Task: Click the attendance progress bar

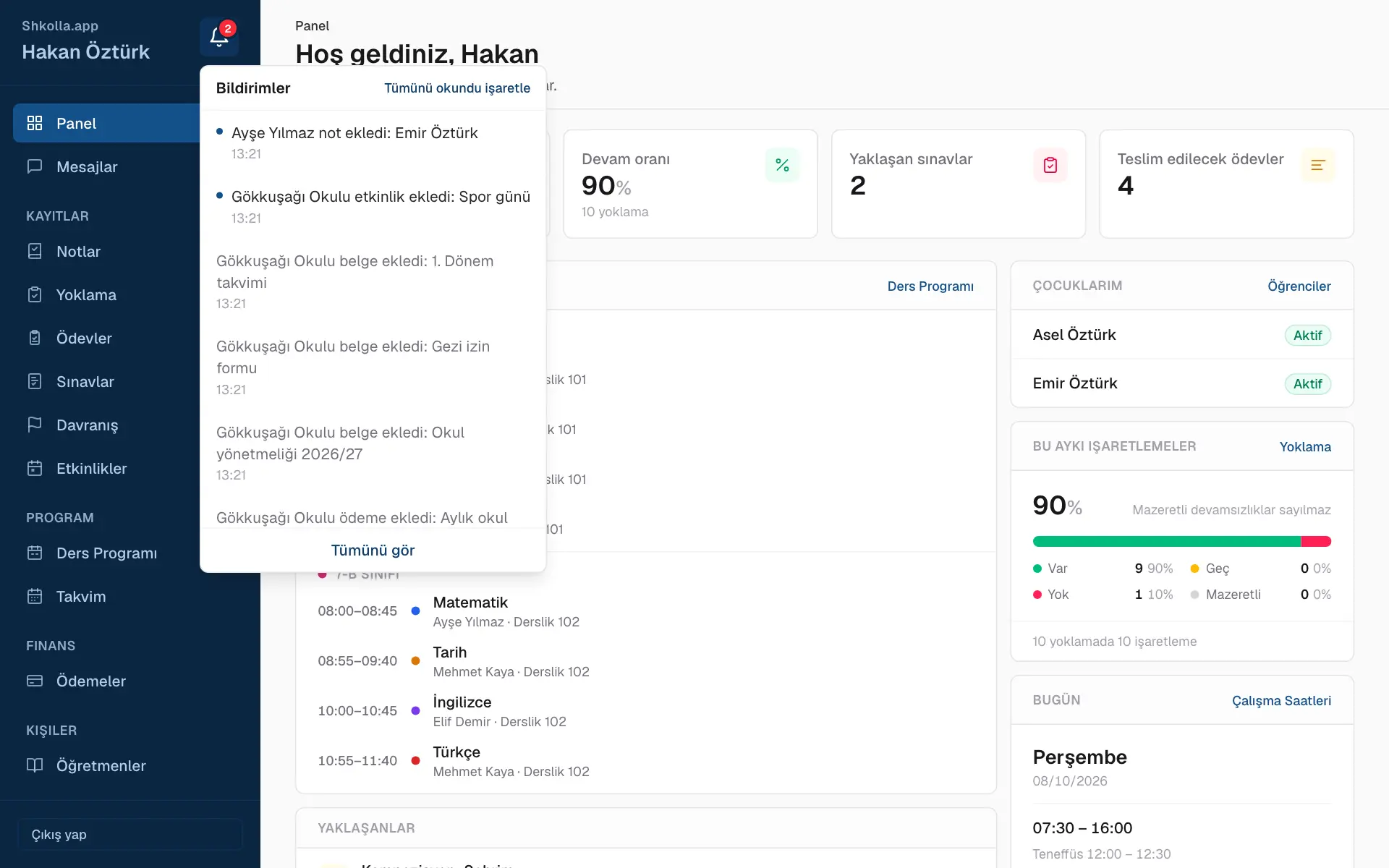Action: point(1181,541)
